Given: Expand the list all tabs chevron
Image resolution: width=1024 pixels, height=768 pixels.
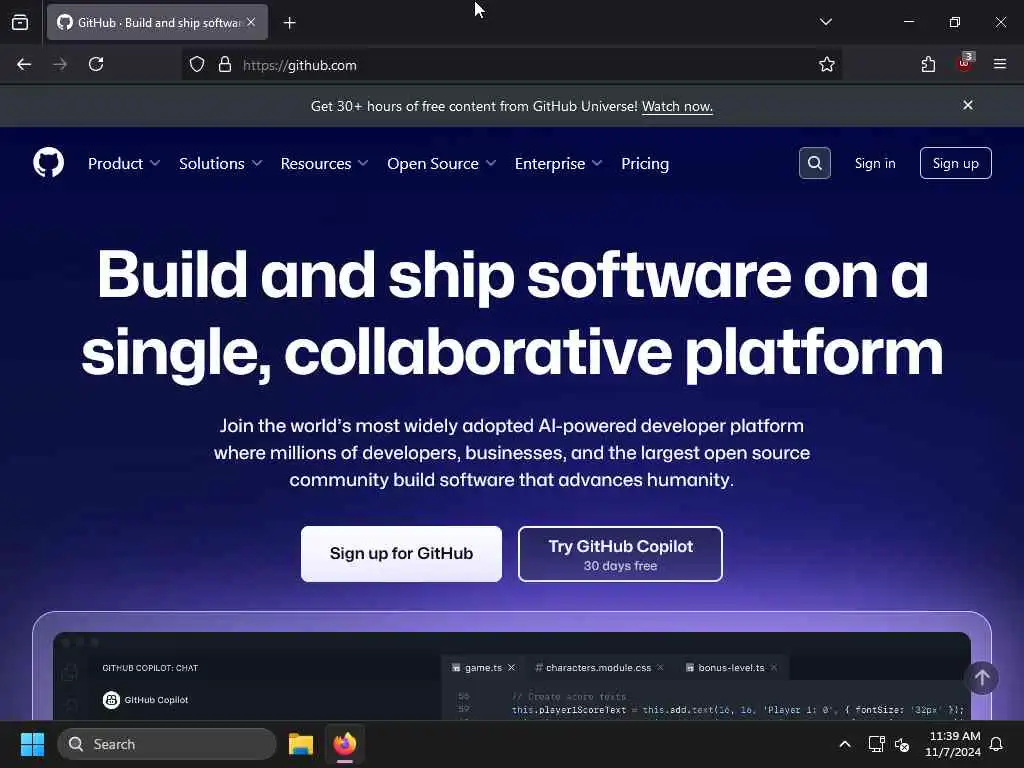Looking at the screenshot, I should pyautogui.click(x=825, y=22).
